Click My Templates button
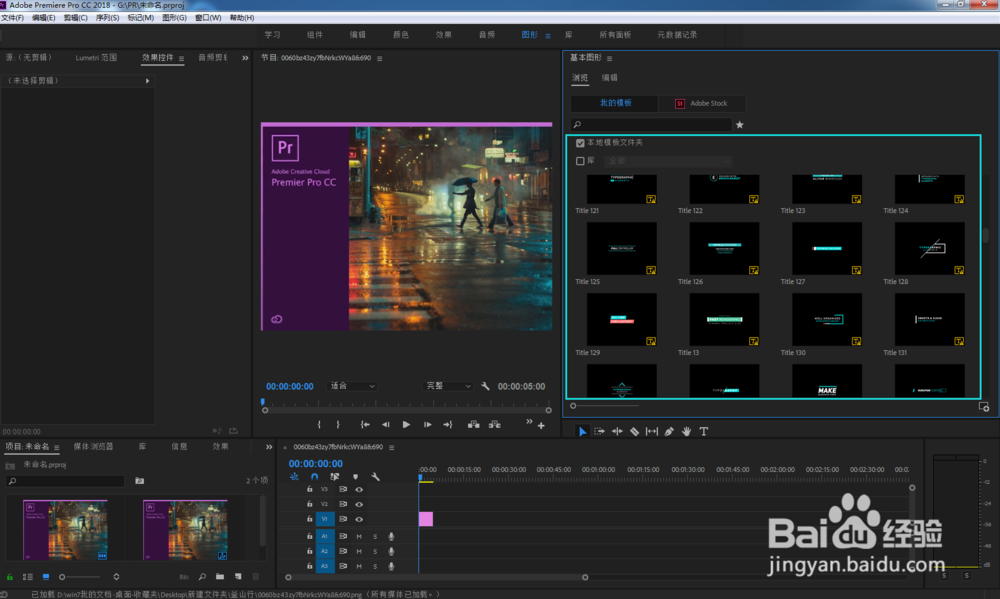 [x=615, y=103]
